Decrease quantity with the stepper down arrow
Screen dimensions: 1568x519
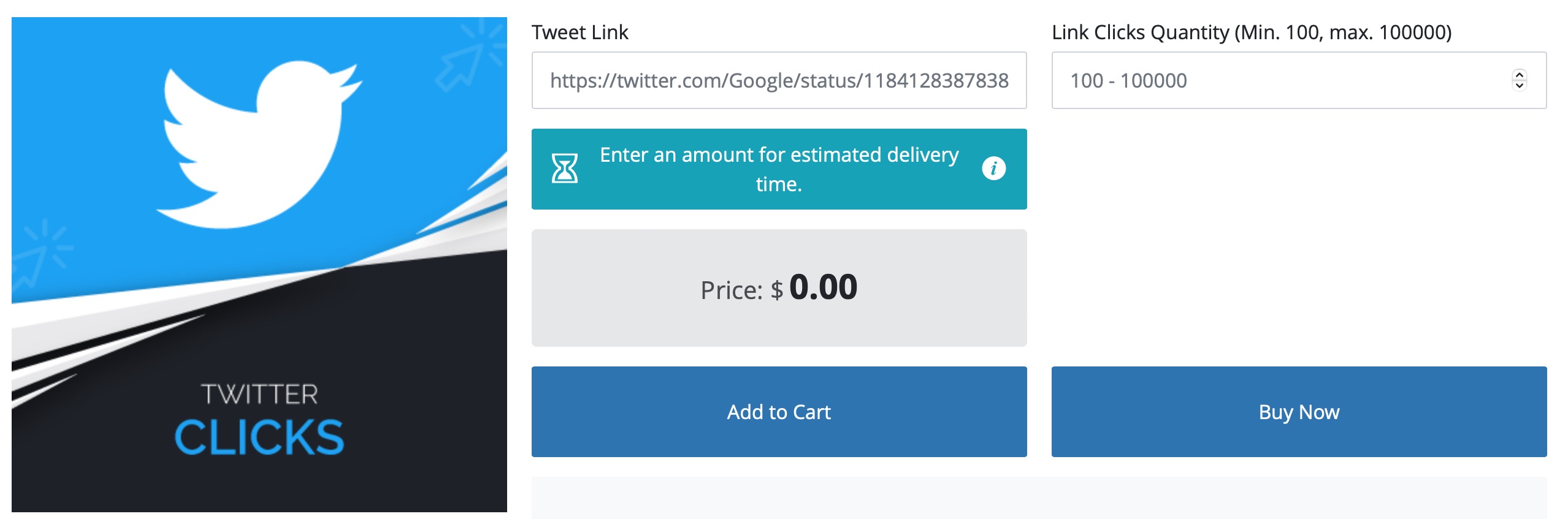click(1519, 86)
